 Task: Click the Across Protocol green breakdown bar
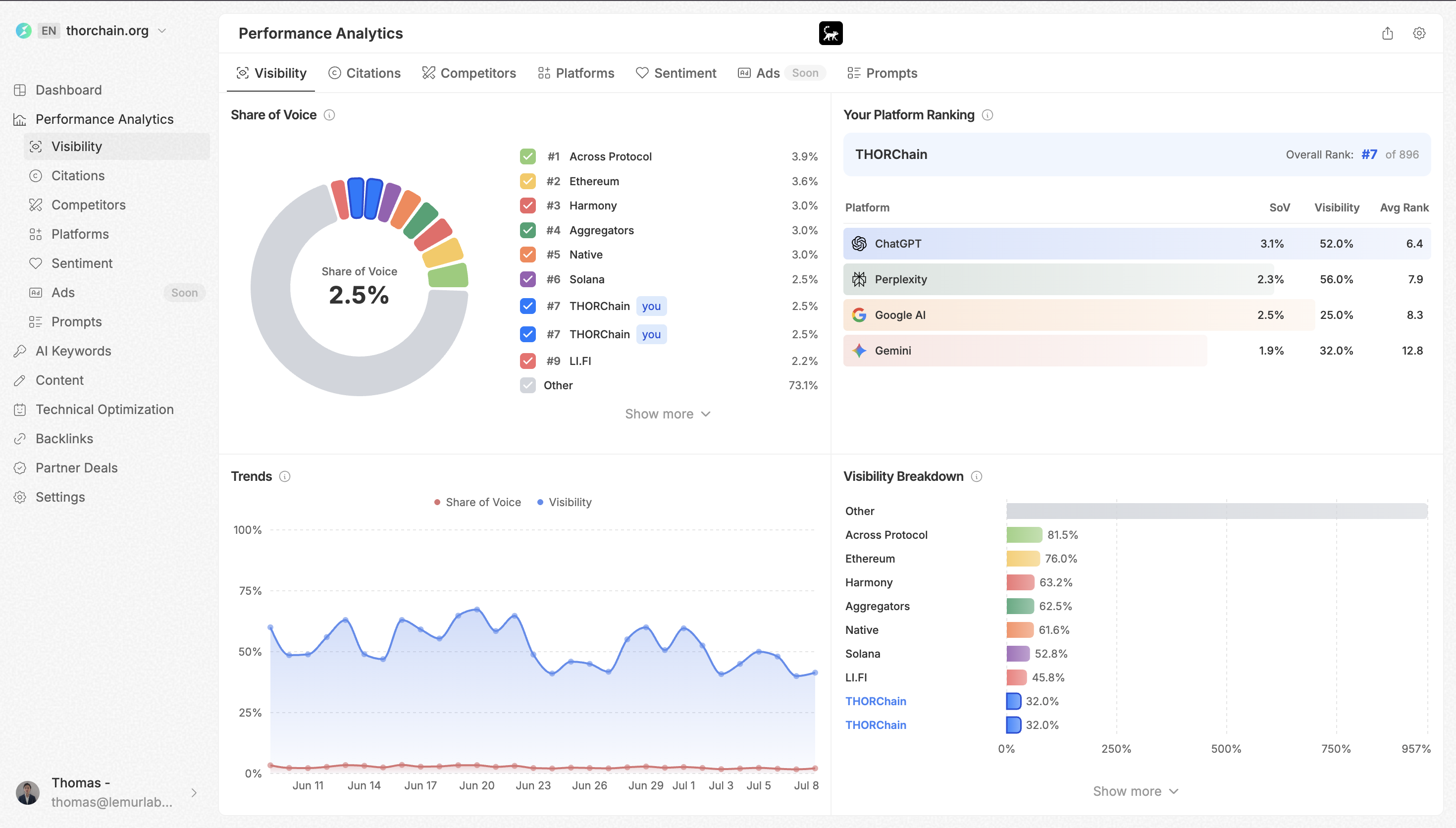click(1024, 534)
